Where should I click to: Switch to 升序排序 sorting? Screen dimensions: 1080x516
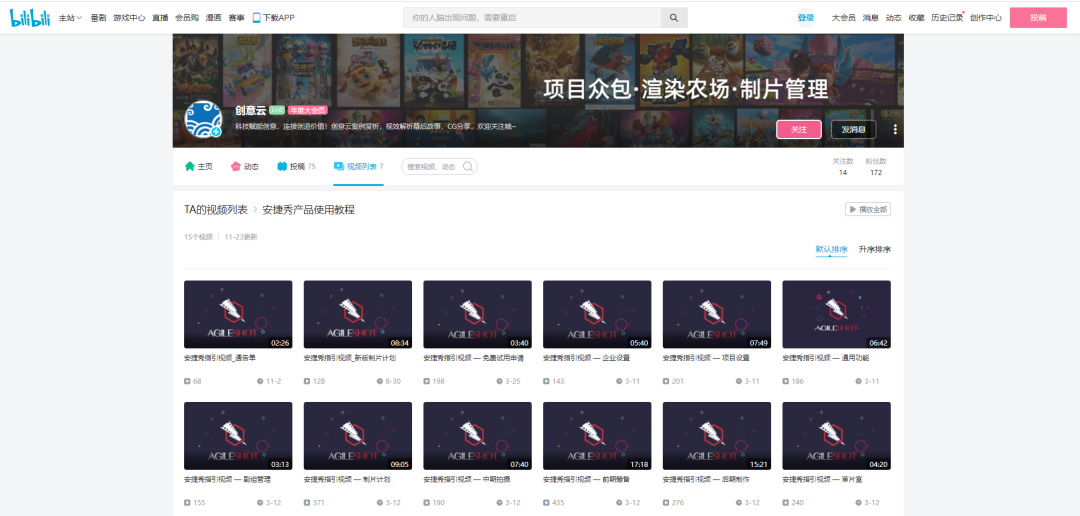tap(874, 249)
